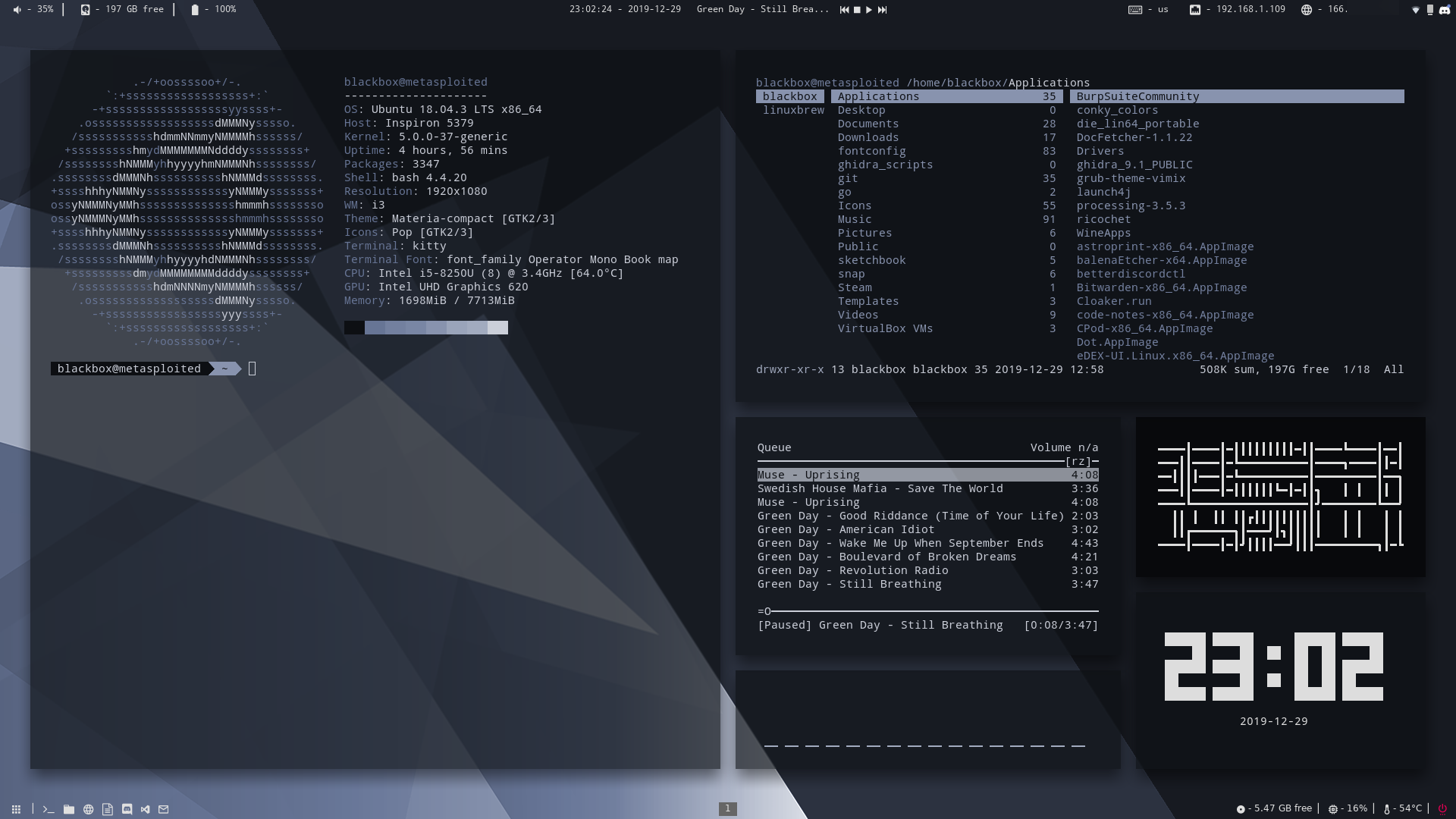
Task: Click the ethernet icon beside 192.168.1.109
Action: pyautogui.click(x=1195, y=10)
